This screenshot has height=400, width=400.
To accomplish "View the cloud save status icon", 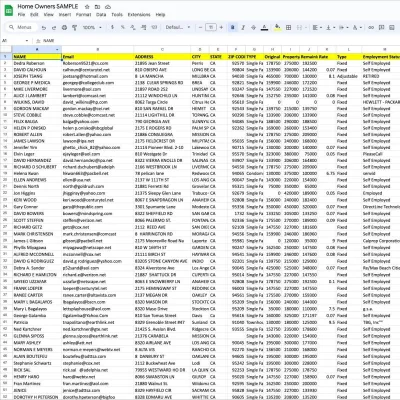I will (x=108, y=7).
